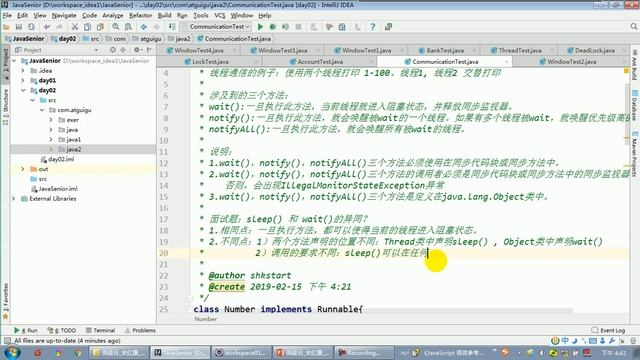Expand the out folder node
The height and width of the screenshot is (360, 640).
(x=23, y=169)
